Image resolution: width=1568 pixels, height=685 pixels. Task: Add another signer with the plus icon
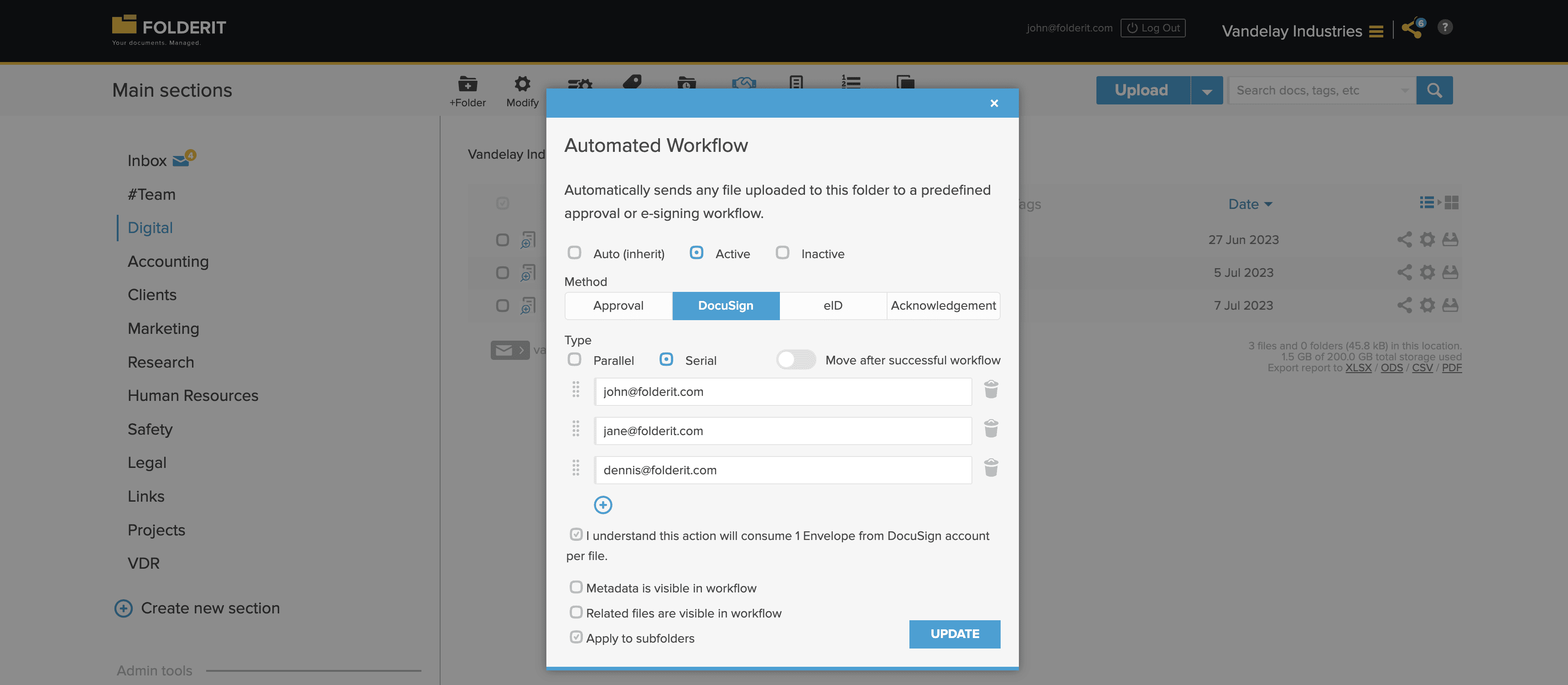point(602,505)
